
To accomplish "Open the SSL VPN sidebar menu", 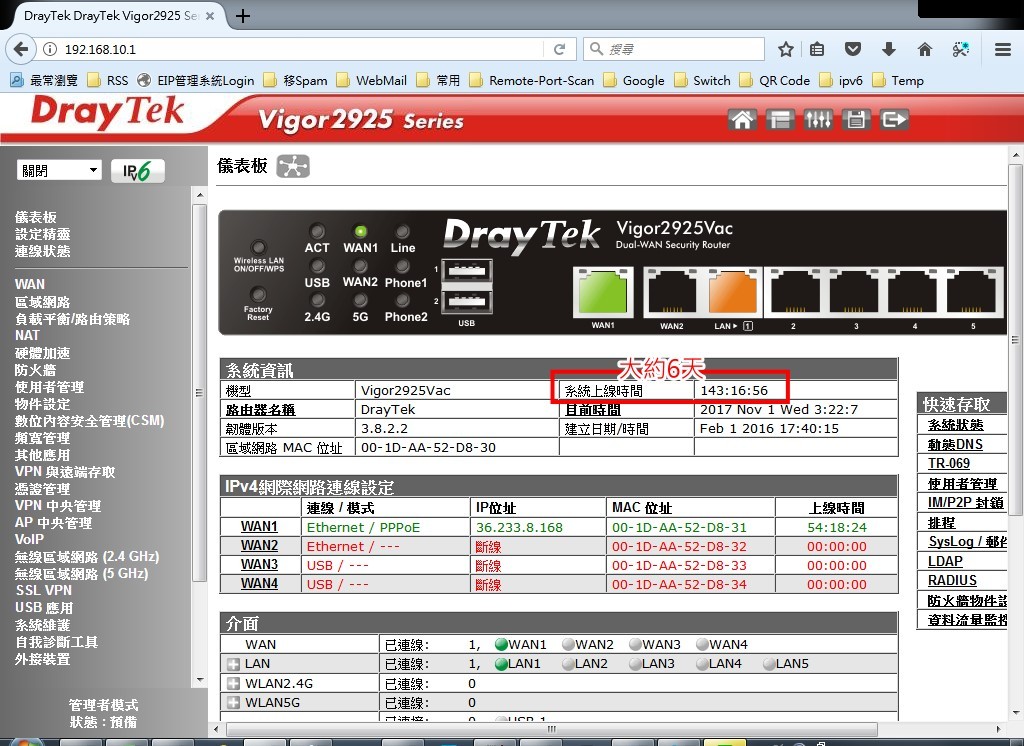I will pyautogui.click(x=44, y=591).
